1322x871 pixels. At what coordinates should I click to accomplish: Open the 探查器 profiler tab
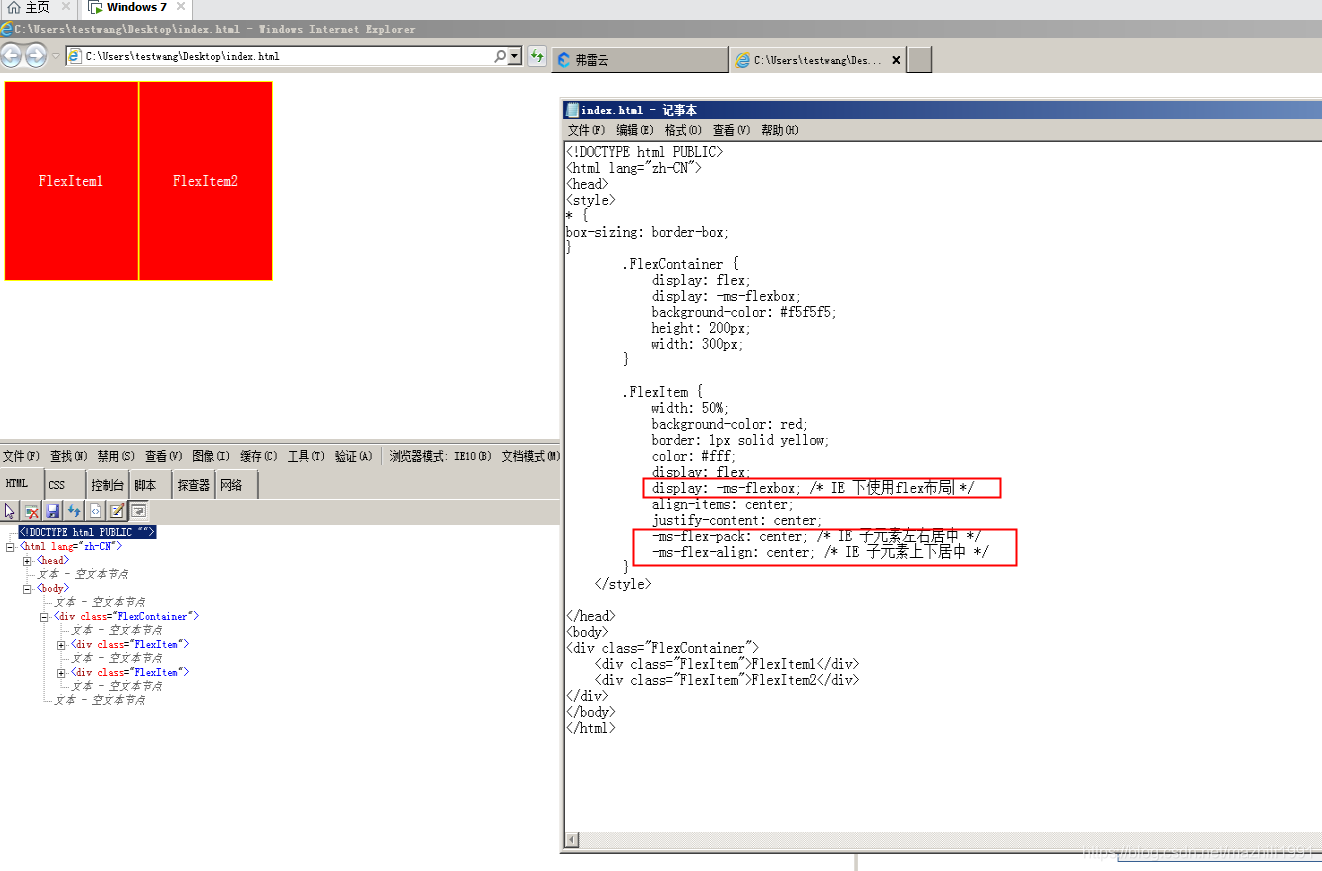[194, 485]
